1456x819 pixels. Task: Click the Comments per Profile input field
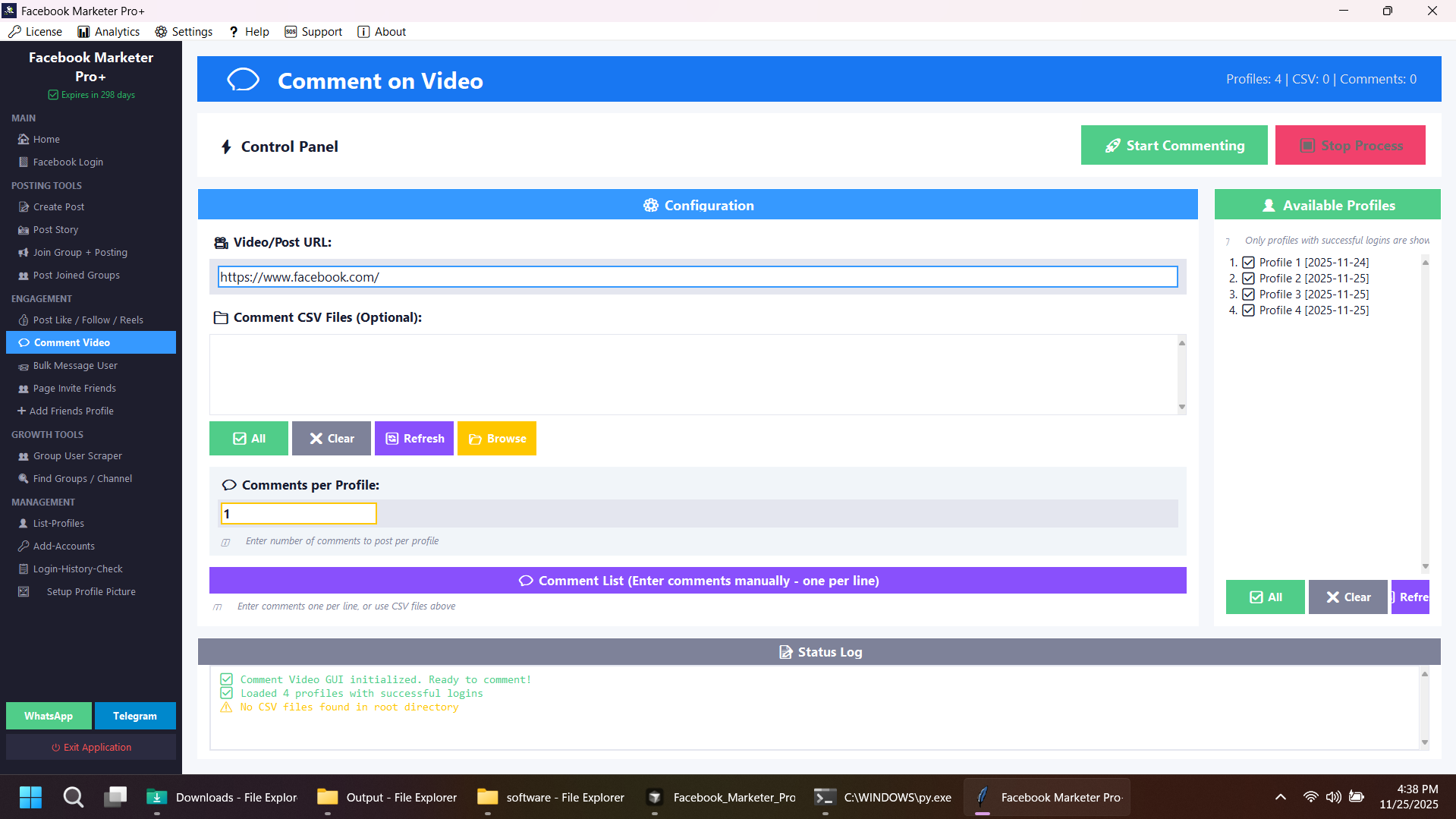coord(298,513)
